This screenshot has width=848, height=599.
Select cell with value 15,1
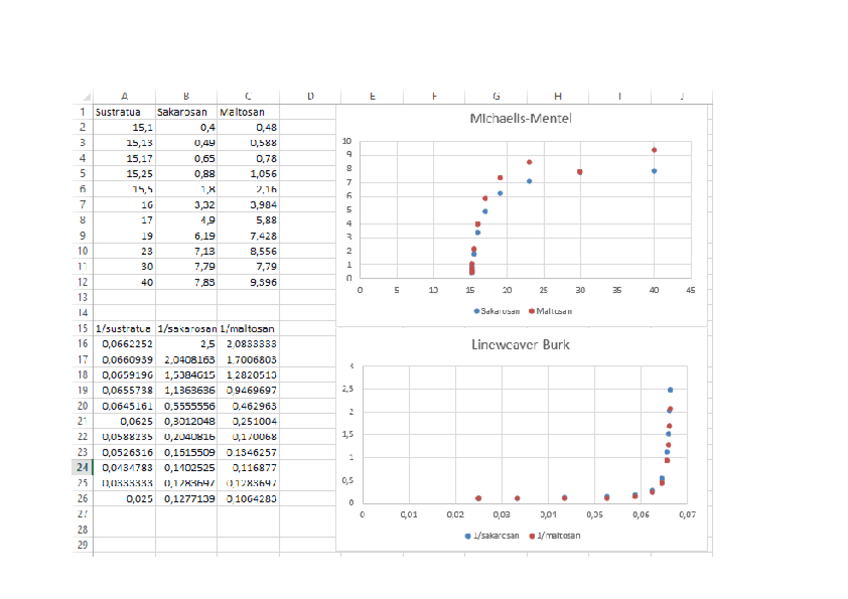[123, 128]
